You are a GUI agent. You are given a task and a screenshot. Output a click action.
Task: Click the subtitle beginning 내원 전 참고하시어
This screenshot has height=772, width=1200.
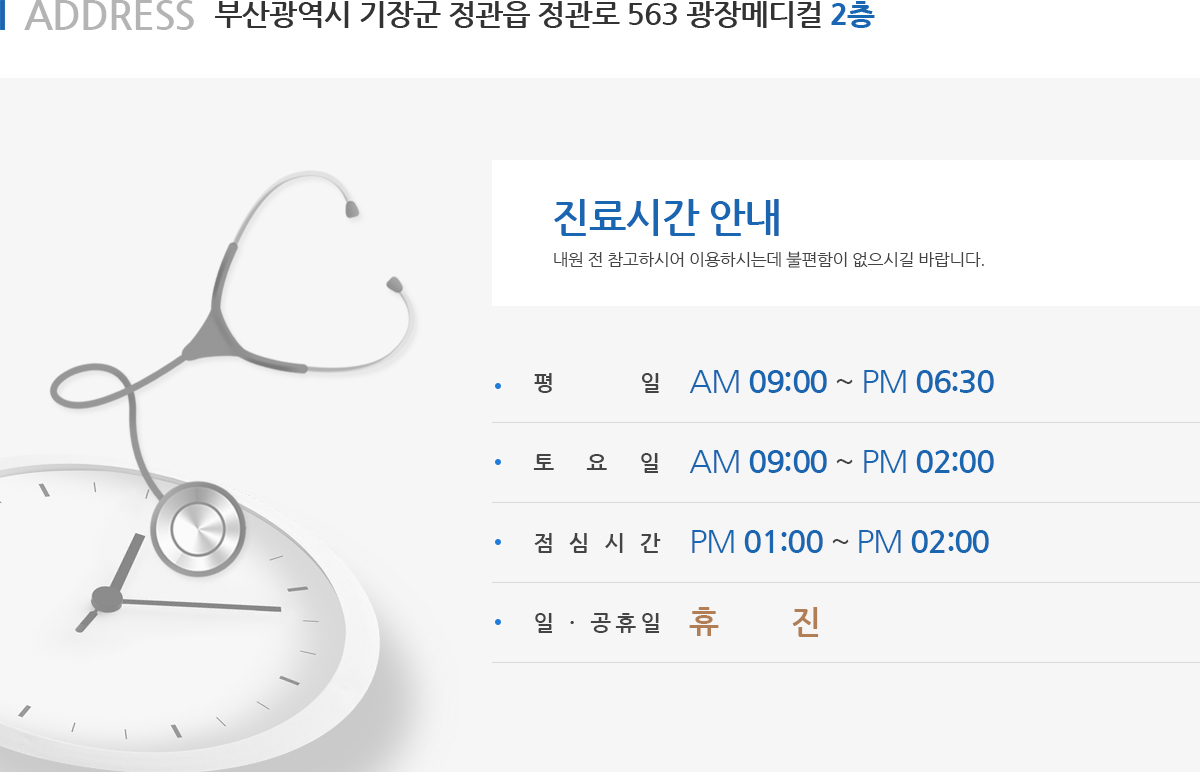769,261
